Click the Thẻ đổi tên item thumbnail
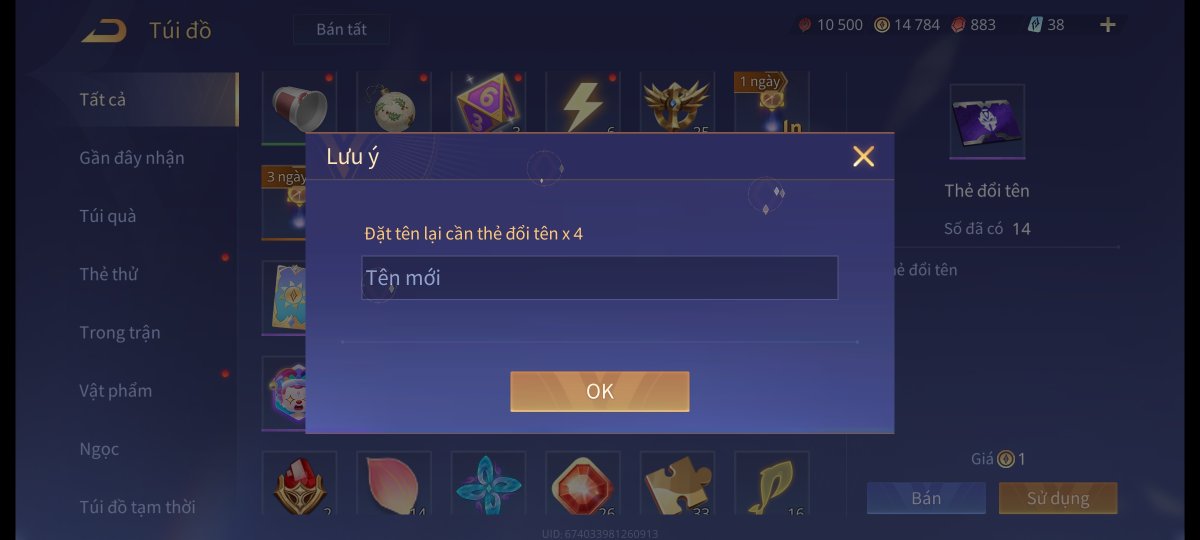 click(x=987, y=122)
